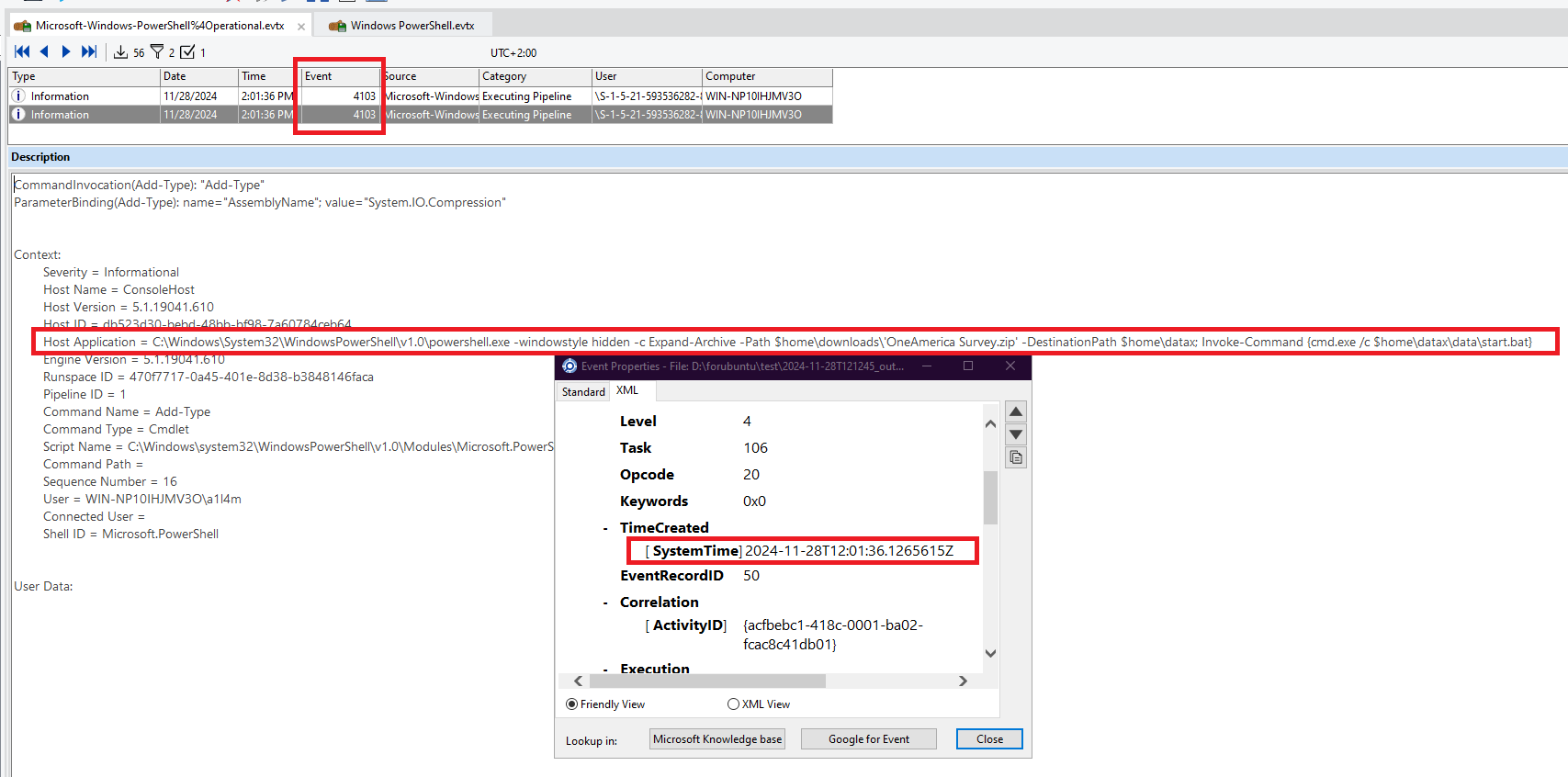Viewport: 1568px width, 777px height.
Task: Click the loaded events download icon
Action: (120, 52)
